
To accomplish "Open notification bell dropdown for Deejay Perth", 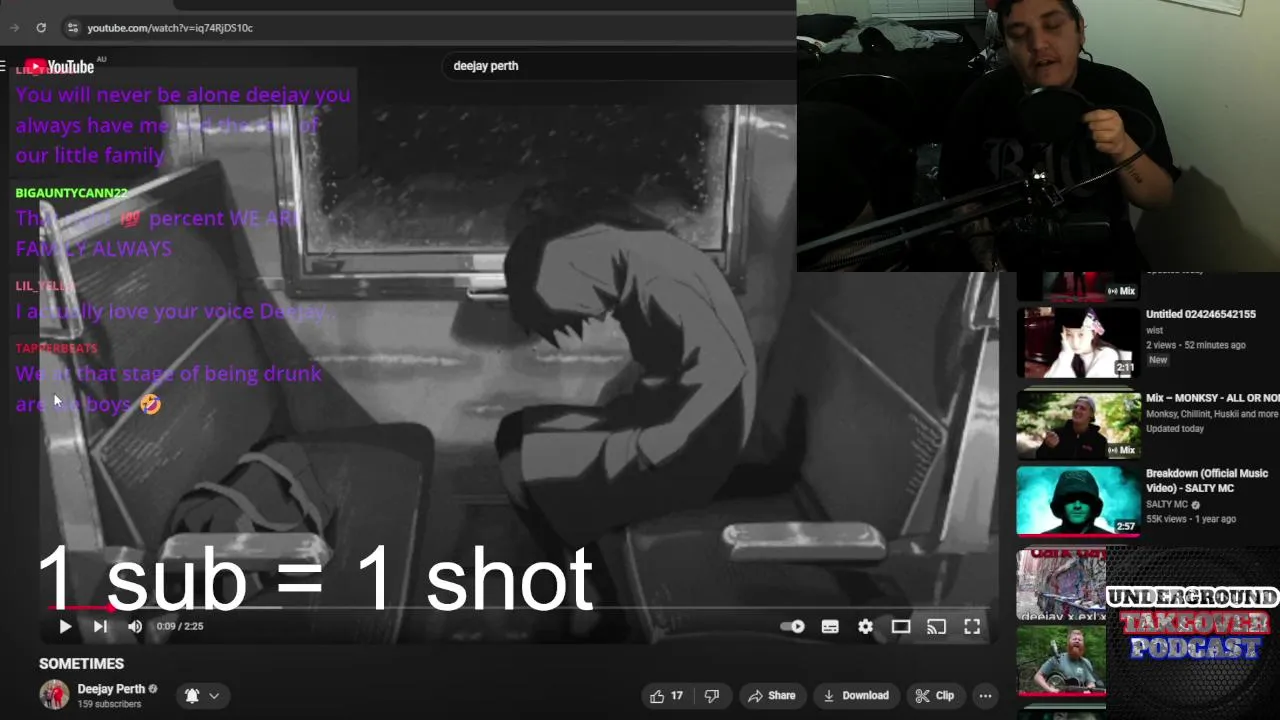I will pyautogui.click(x=202, y=696).
